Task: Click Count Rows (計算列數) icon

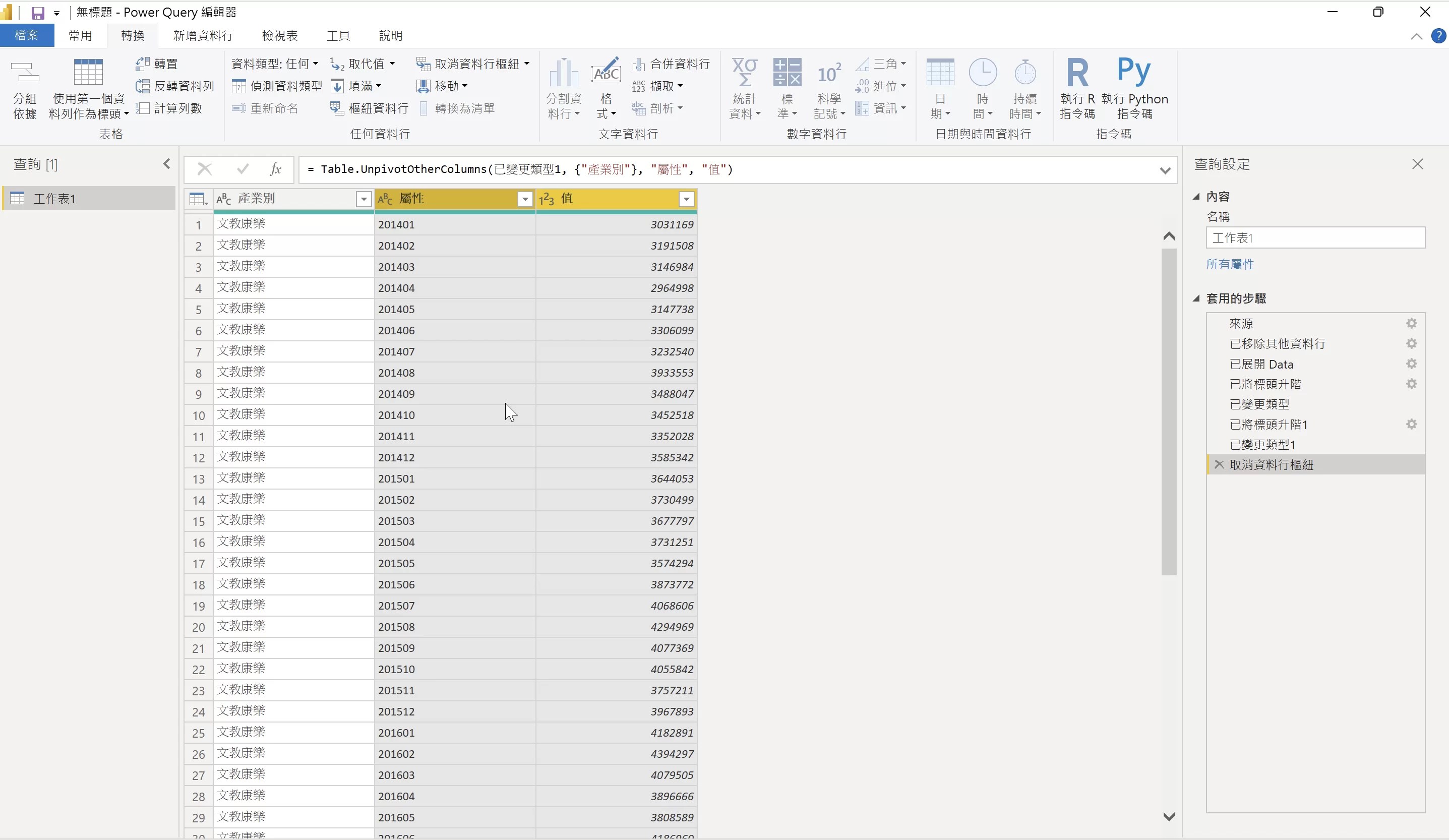Action: 143,108
